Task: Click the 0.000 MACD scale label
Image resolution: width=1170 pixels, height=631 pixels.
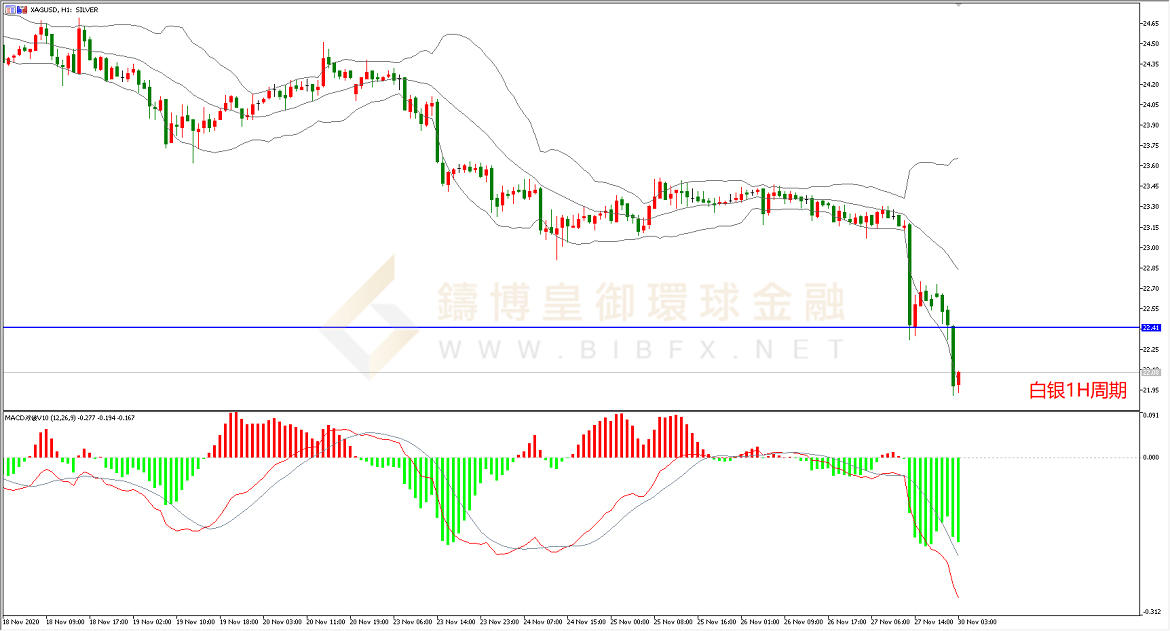Action: (1149, 458)
